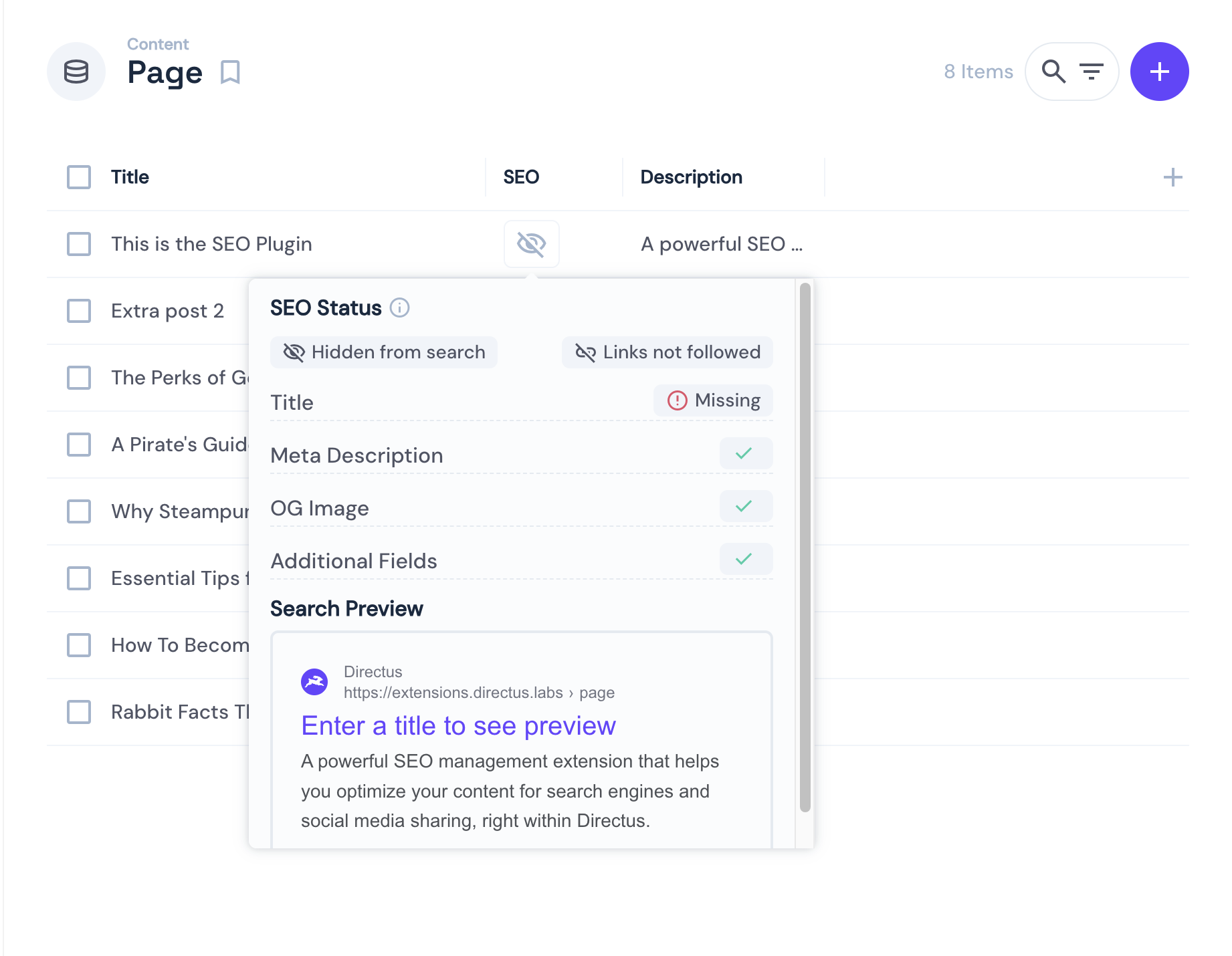
Task: Open the 'Essential Tips' row title
Action: pos(180,578)
